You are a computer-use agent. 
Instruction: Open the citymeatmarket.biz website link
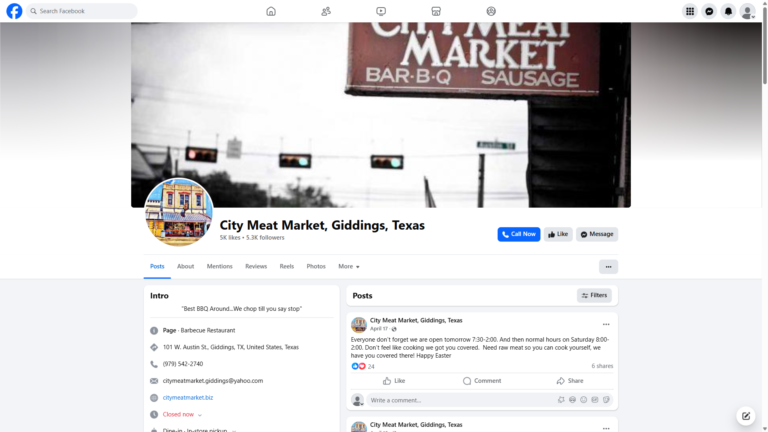click(188, 398)
